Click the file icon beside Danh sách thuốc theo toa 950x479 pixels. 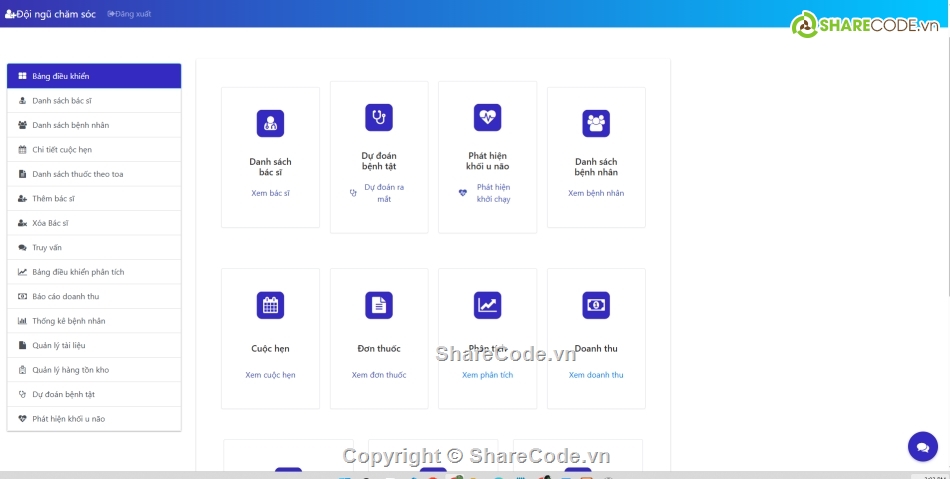coord(22,174)
